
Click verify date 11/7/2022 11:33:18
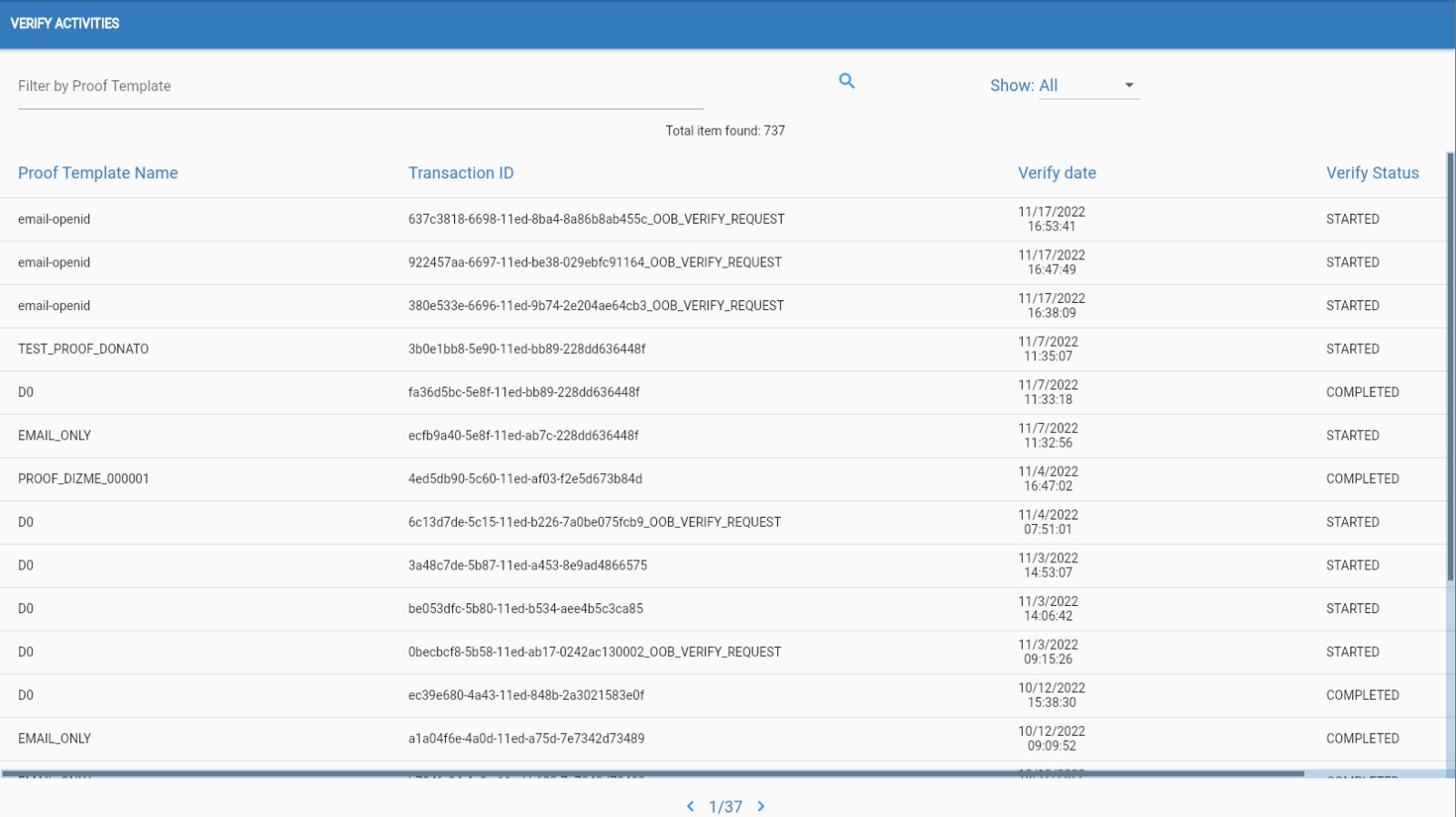point(1048,392)
